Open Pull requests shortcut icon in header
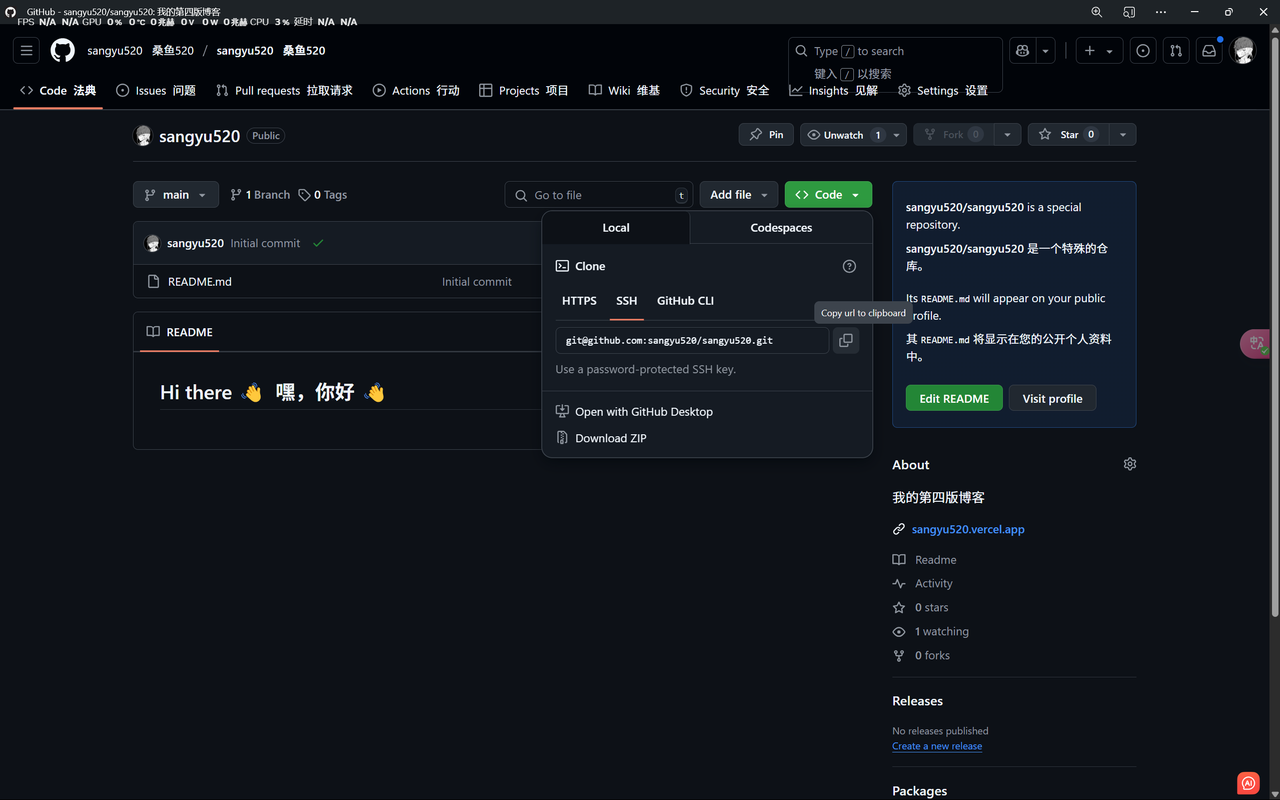The height and width of the screenshot is (800, 1280). [x=1176, y=50]
